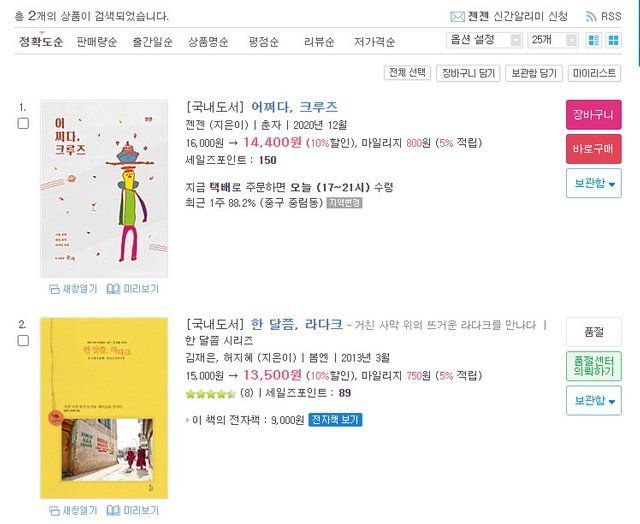640x524 pixels.
Task: Click the blue 전자책 보기 button
Action: (x=335, y=420)
